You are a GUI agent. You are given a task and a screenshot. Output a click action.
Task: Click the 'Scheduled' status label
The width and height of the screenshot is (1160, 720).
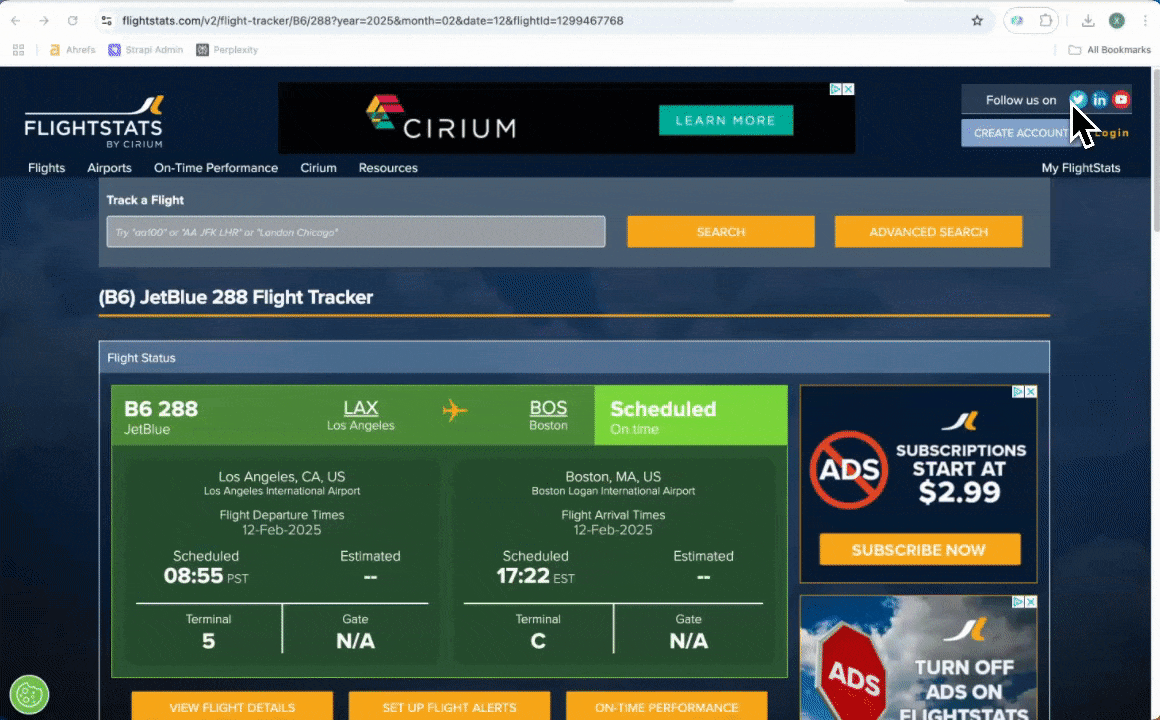point(663,409)
